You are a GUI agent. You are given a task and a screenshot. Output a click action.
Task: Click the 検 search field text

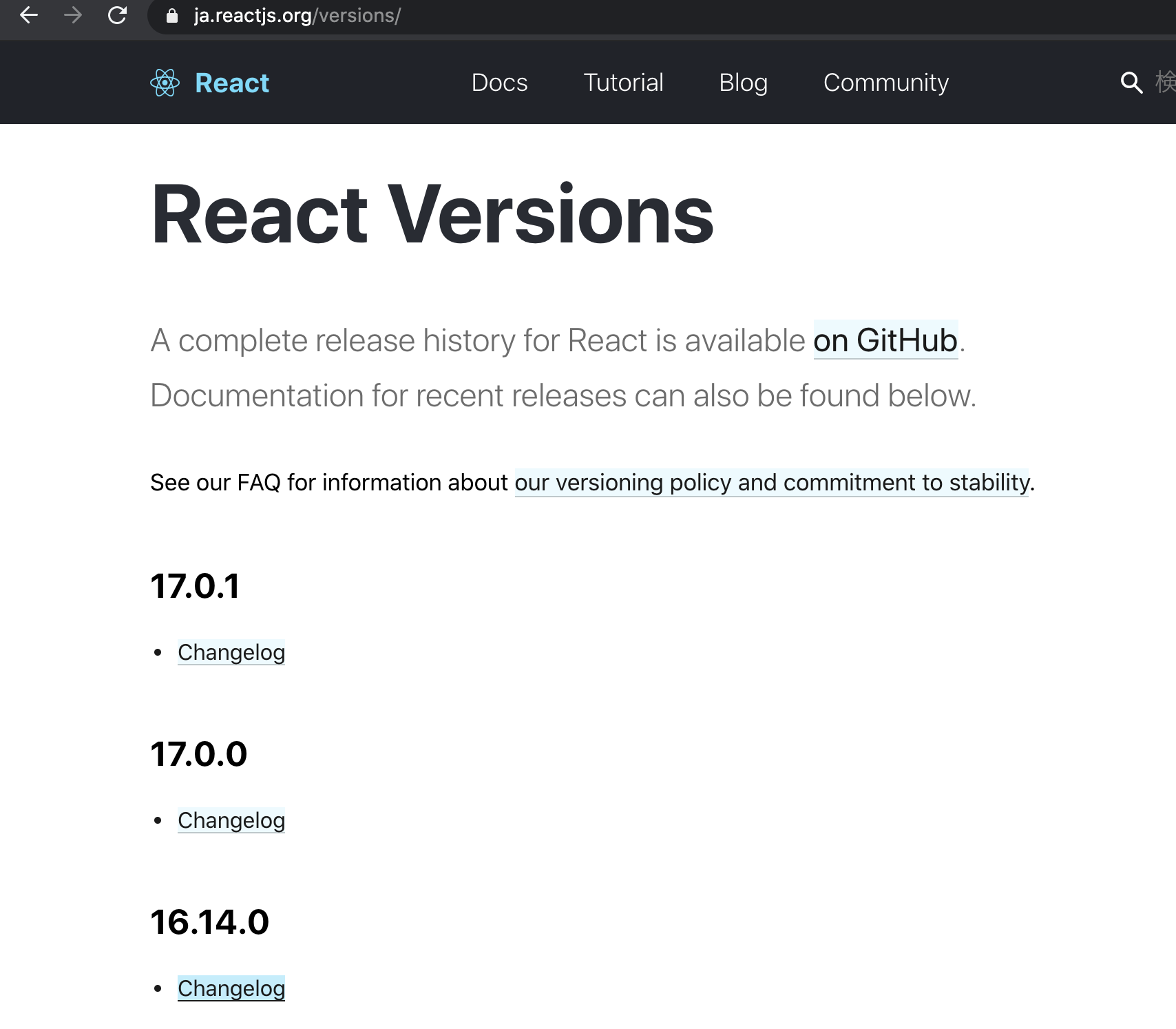[1164, 83]
